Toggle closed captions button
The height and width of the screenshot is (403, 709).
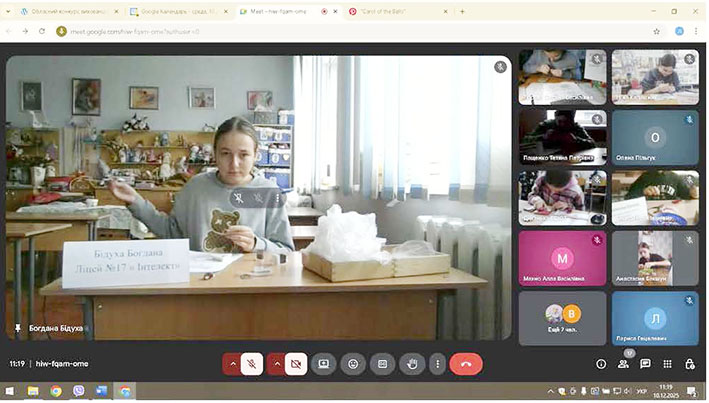382,364
